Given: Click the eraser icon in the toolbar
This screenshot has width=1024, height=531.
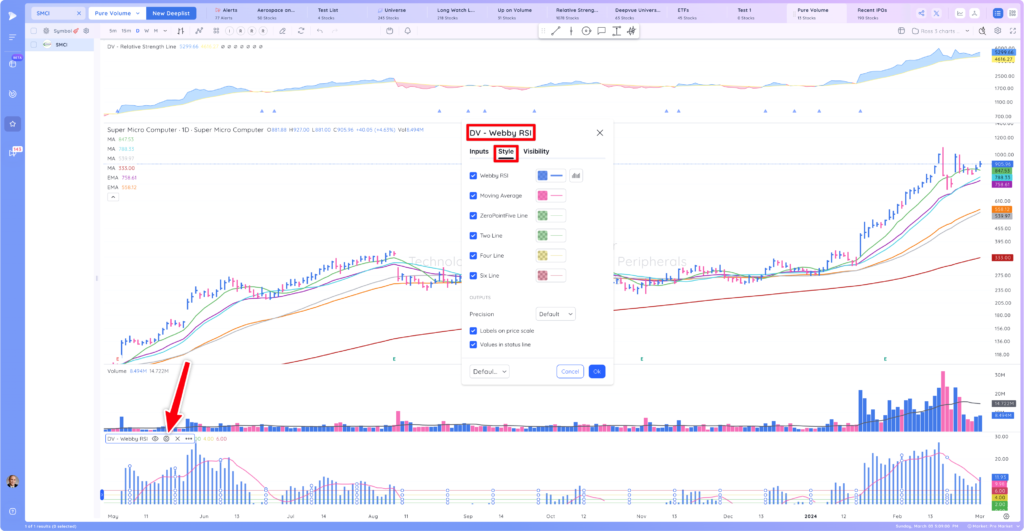Looking at the screenshot, I should tap(282, 31).
